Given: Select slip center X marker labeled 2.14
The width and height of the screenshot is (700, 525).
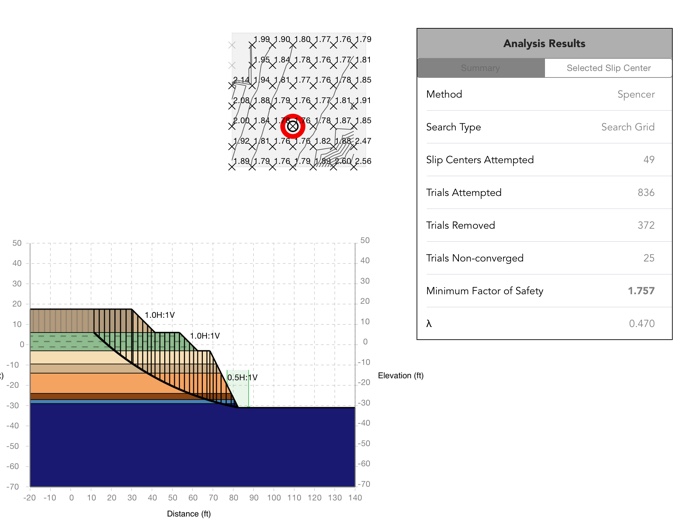Looking at the screenshot, I should [232, 86].
